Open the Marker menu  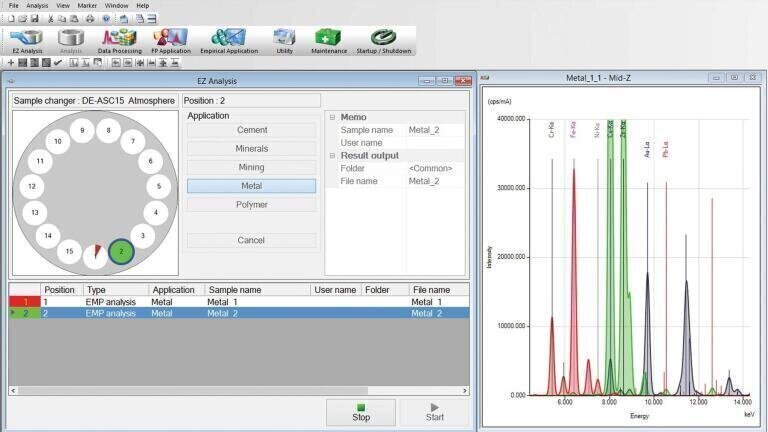[87, 5]
